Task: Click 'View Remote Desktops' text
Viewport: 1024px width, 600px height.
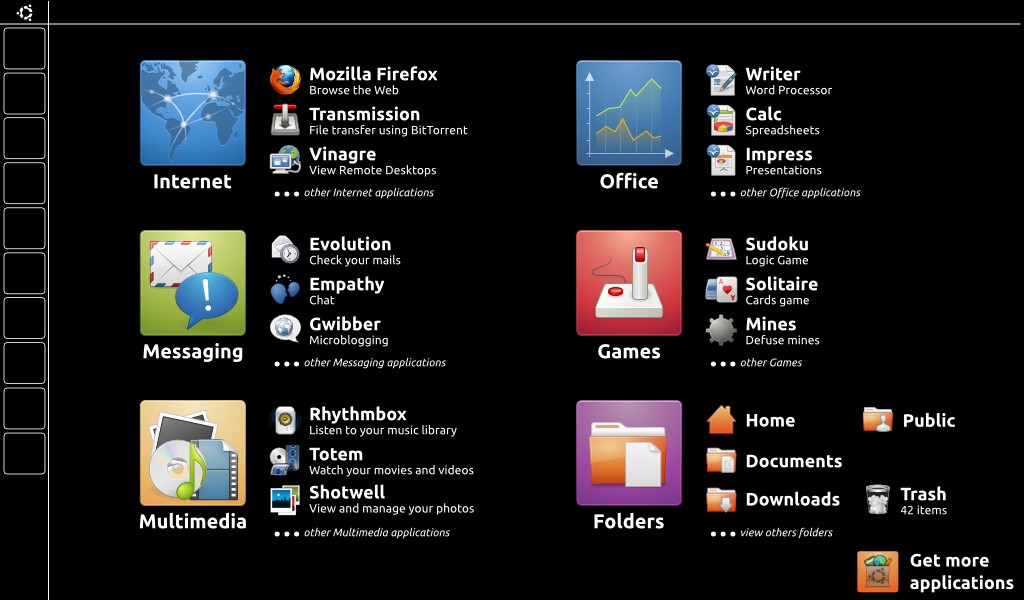Action: 372,170
